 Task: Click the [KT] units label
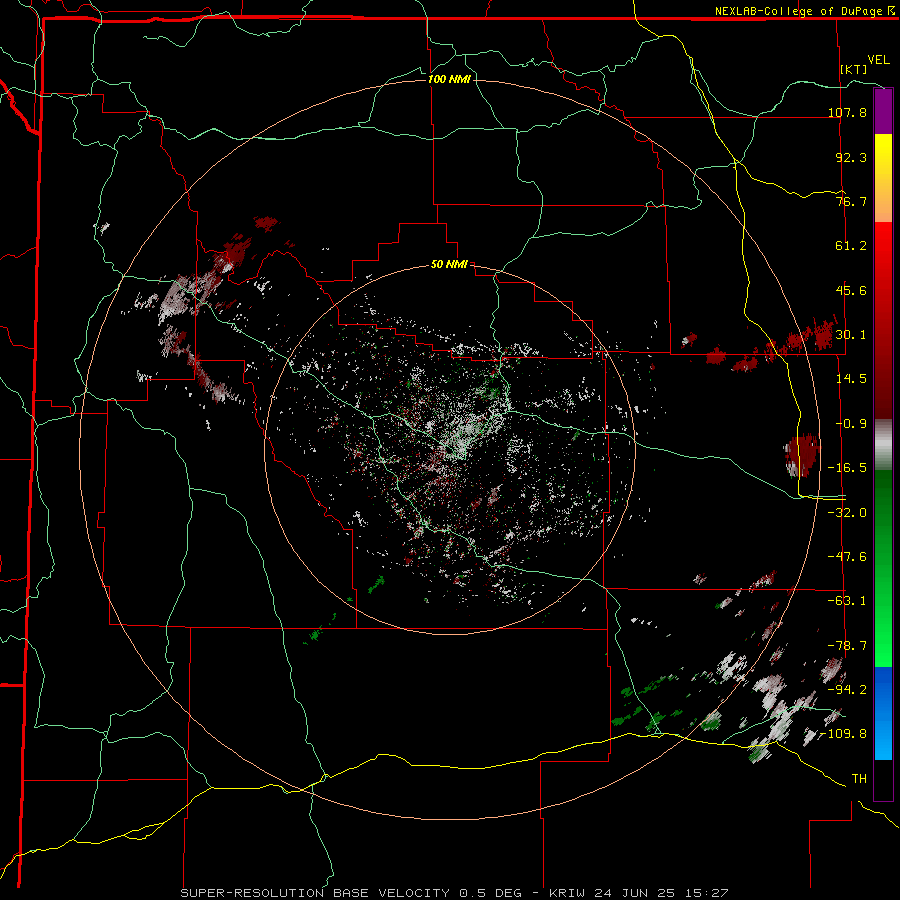click(x=853, y=69)
